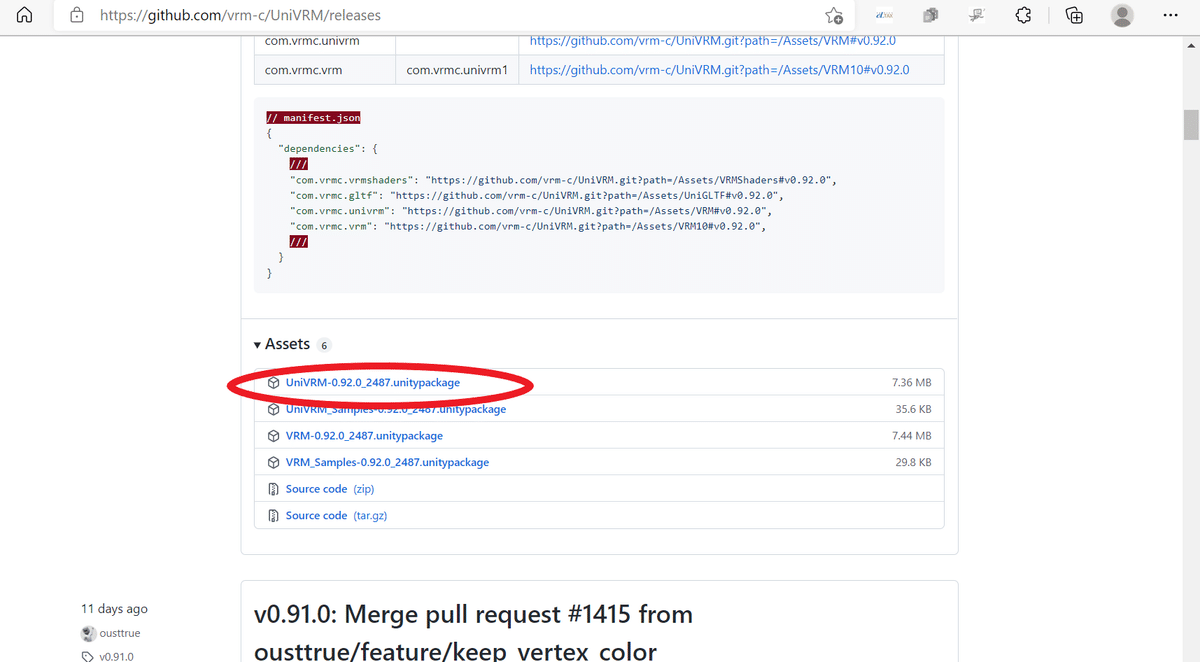Click the 7.36 MB file size
Viewport: 1200px width, 662px height.
(x=911, y=383)
